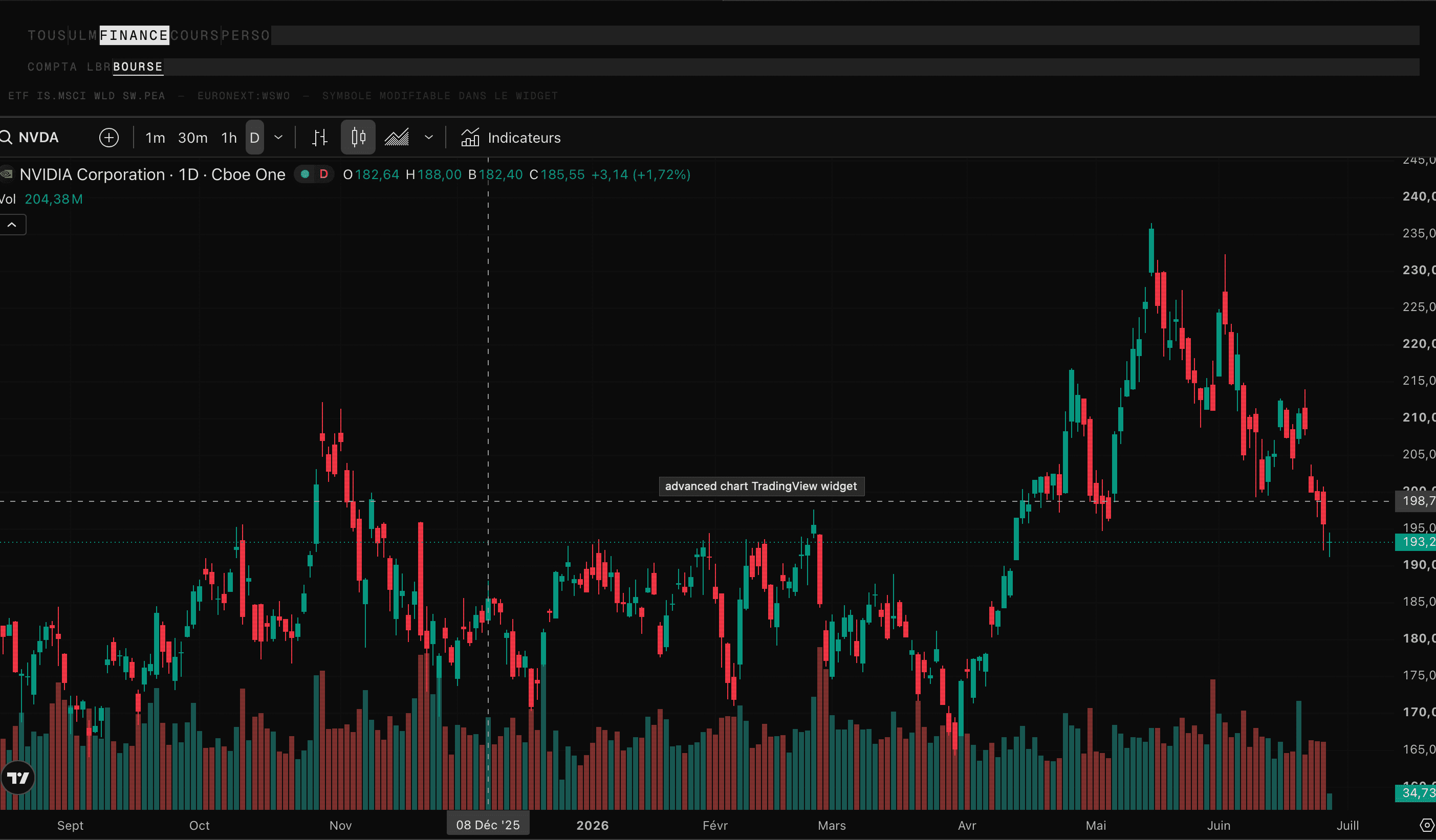
Task: Switch to the FINANCE tab
Action: tap(135, 35)
